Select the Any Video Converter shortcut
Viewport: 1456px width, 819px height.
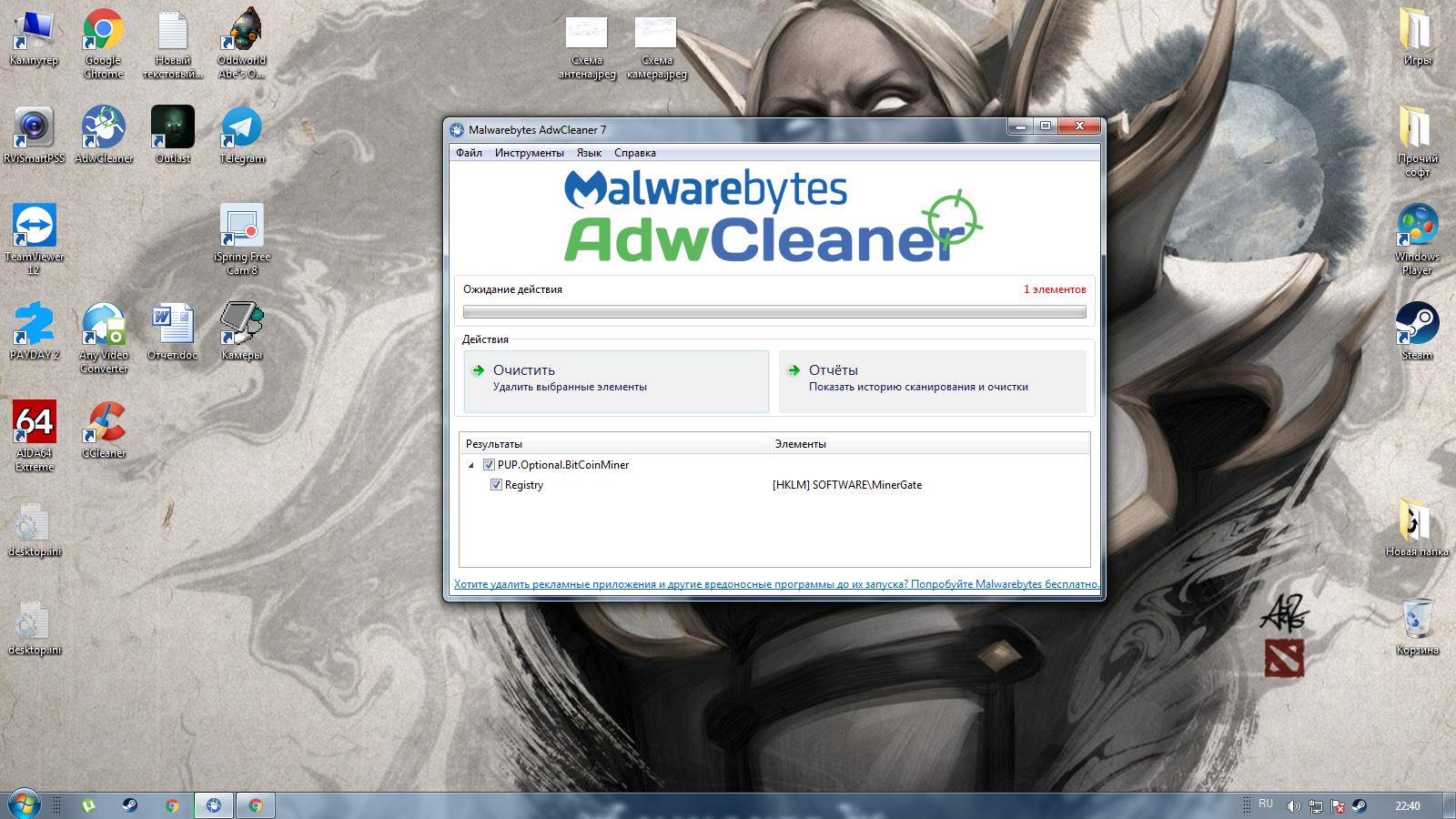point(104,338)
